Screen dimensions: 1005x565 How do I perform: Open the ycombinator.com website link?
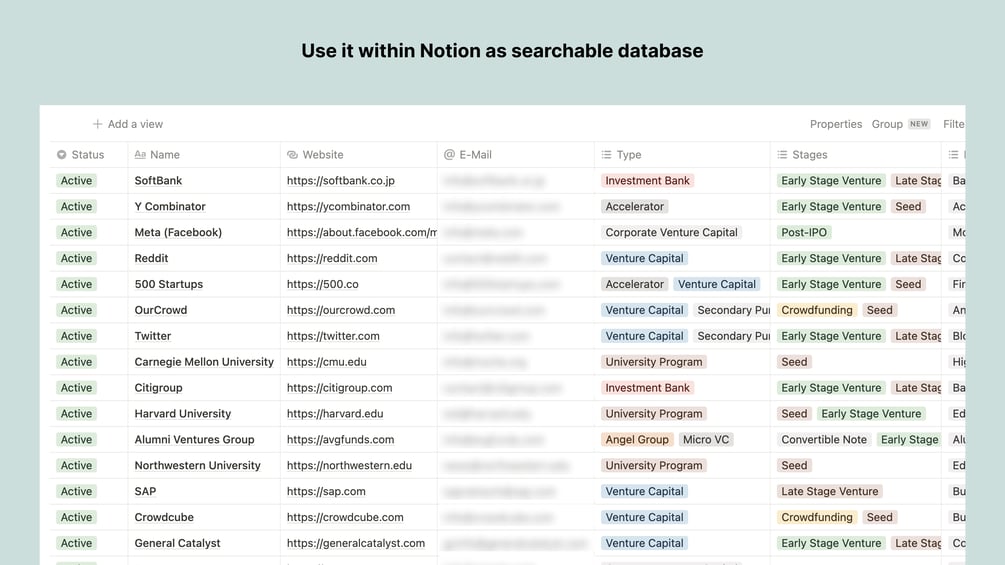[x=348, y=207]
